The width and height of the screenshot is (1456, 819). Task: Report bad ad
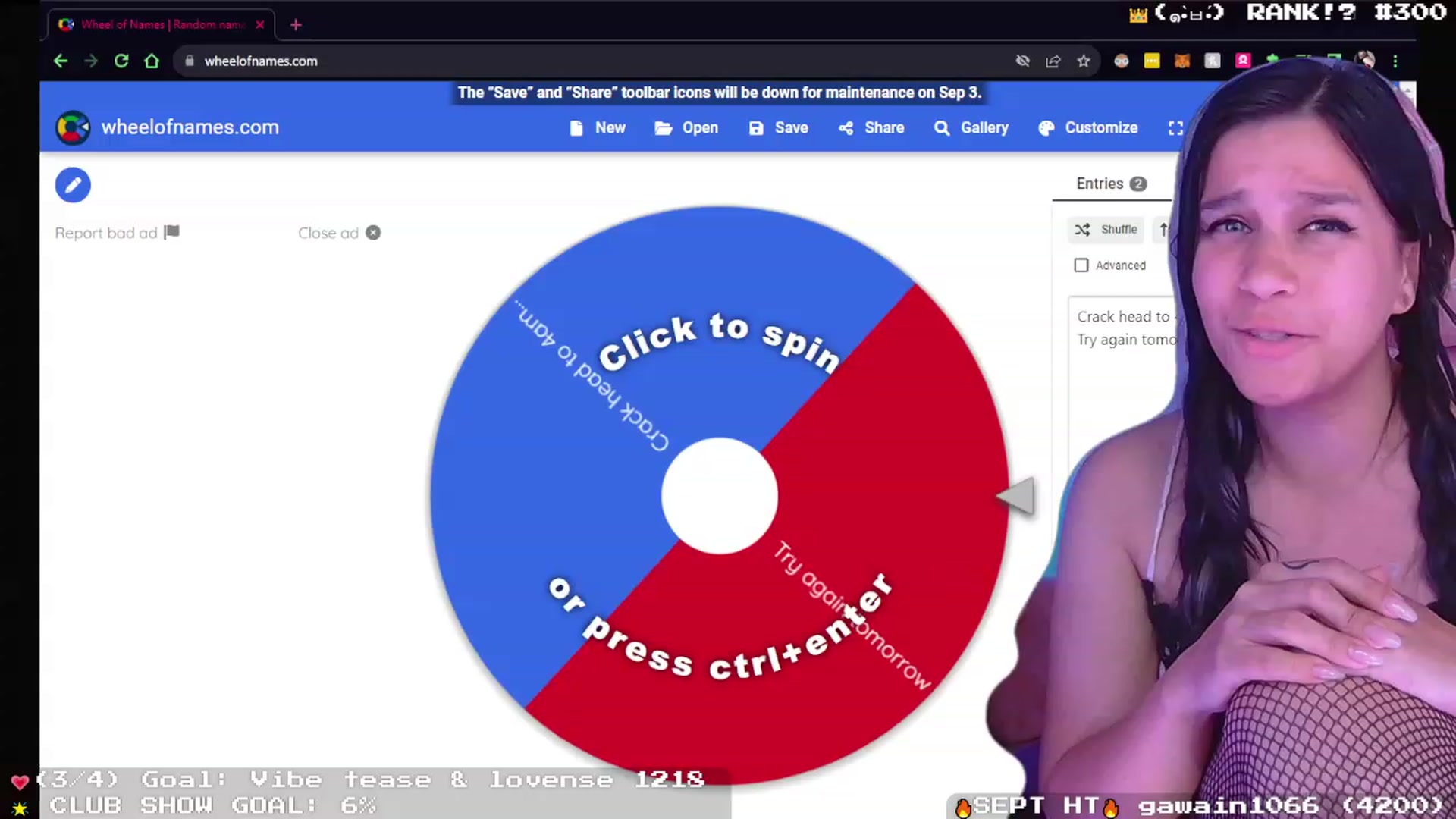pos(117,233)
